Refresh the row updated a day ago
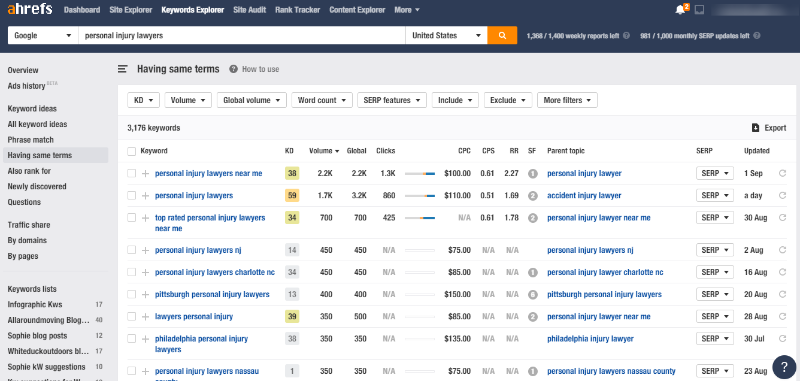800x381 pixels. click(782, 195)
